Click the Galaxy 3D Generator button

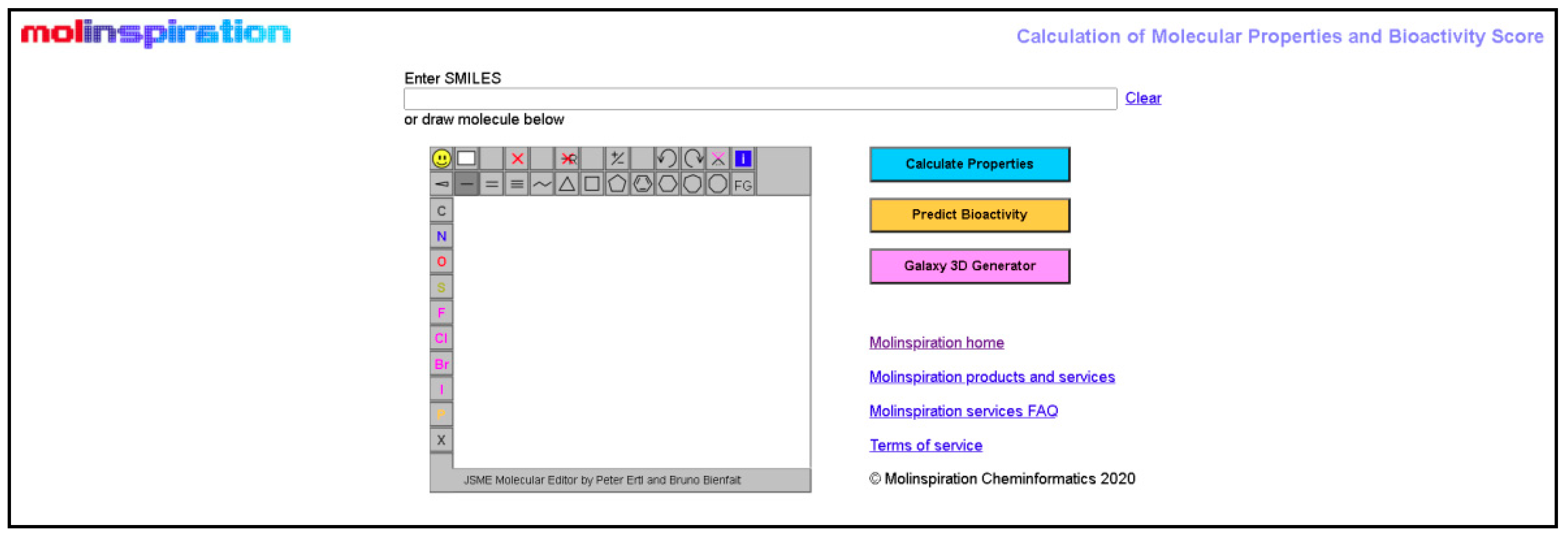(970, 266)
